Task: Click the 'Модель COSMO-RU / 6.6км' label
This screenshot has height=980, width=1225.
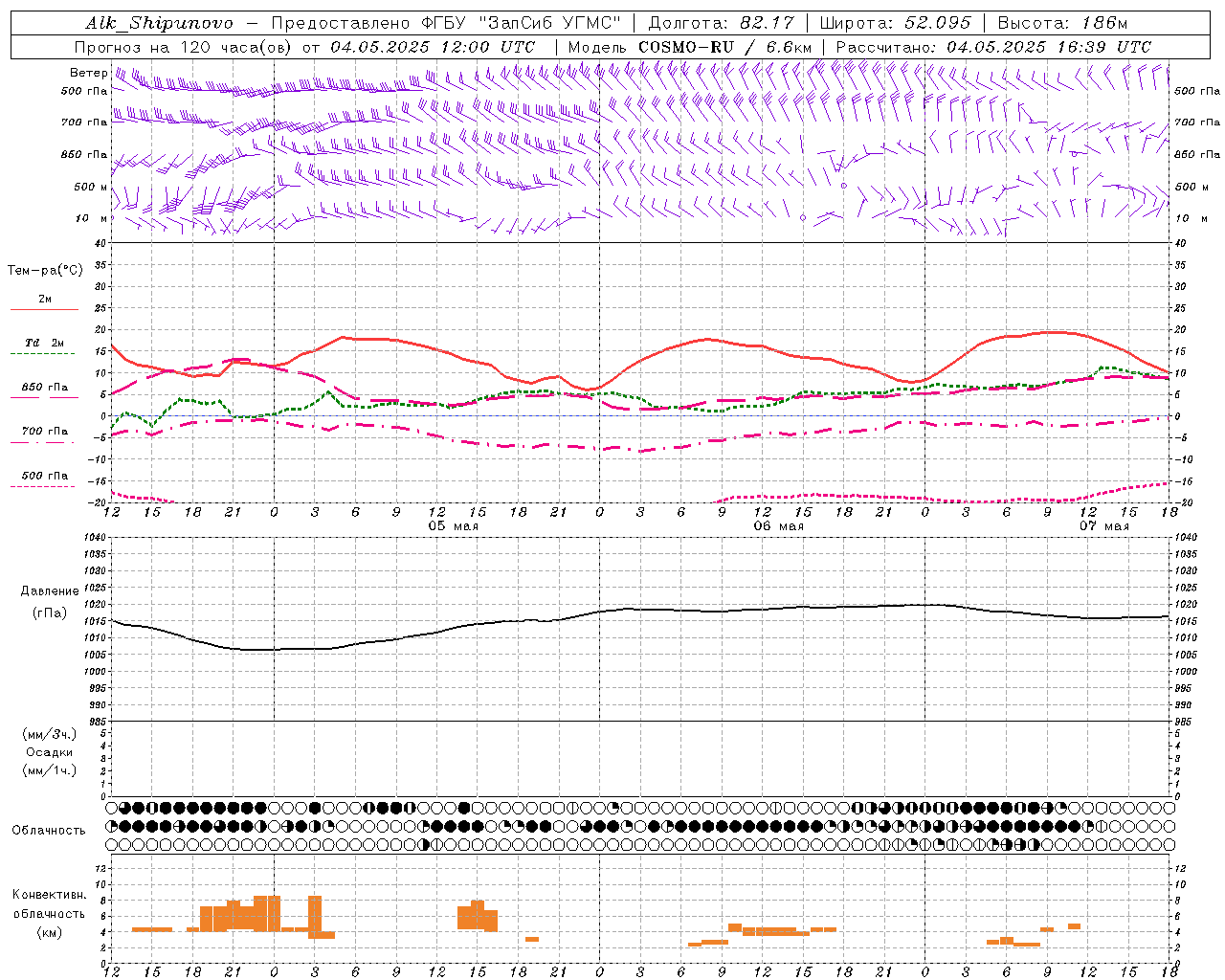Action: [x=690, y=47]
